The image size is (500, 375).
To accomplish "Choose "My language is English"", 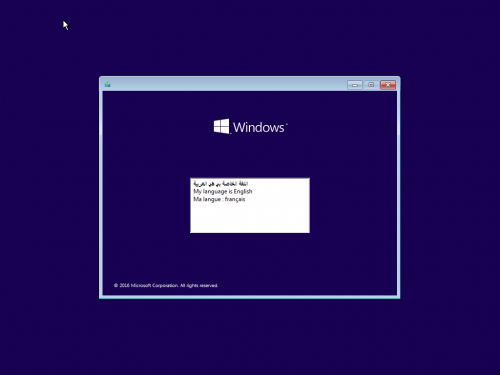I will coord(223,191).
